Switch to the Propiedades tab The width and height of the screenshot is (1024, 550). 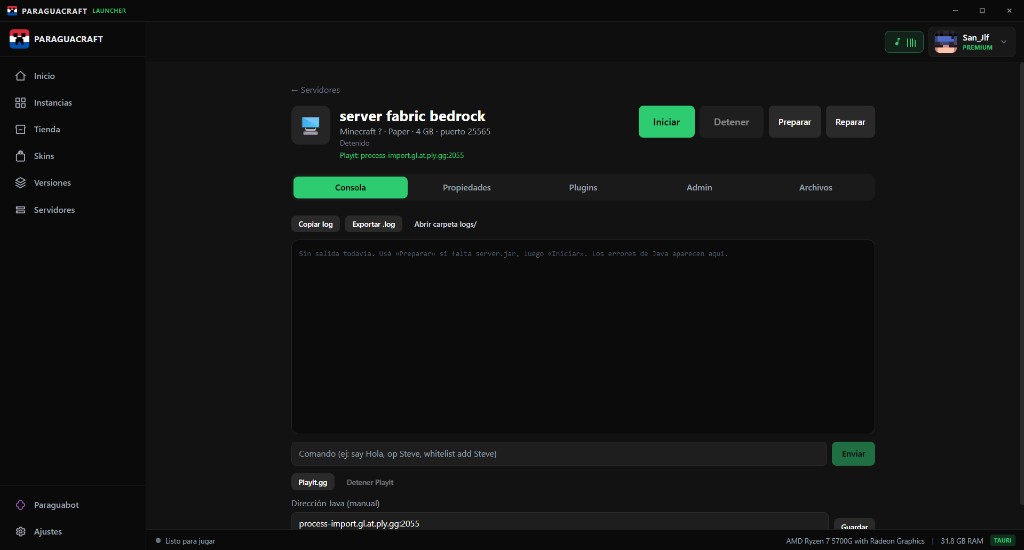[466, 187]
